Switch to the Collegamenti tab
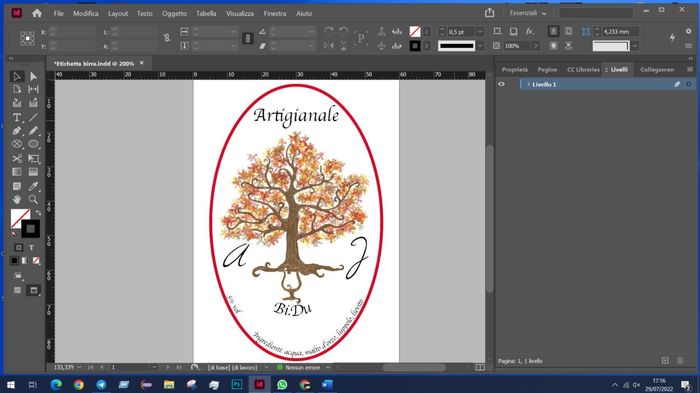The image size is (700, 393). point(657,70)
